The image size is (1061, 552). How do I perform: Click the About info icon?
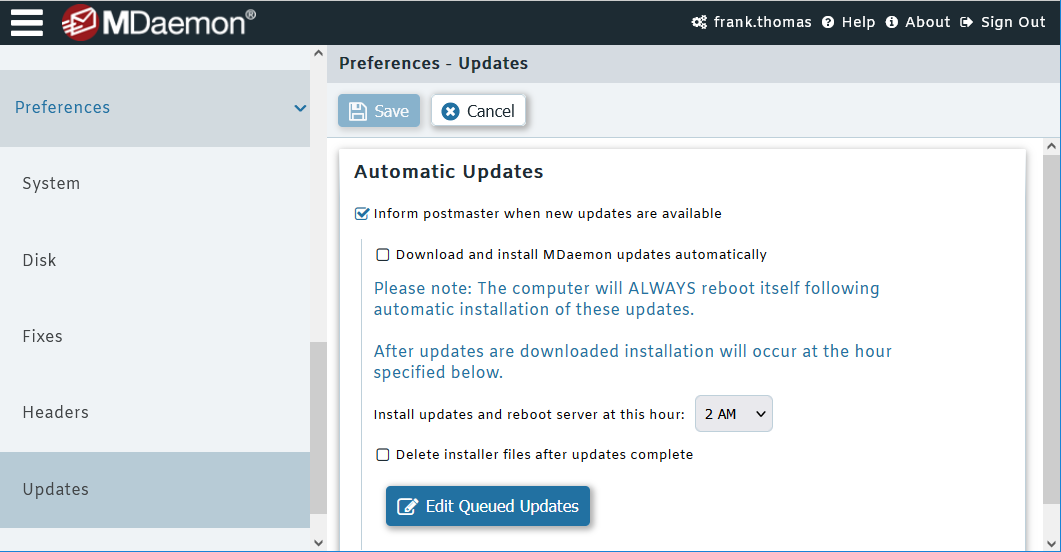892,22
